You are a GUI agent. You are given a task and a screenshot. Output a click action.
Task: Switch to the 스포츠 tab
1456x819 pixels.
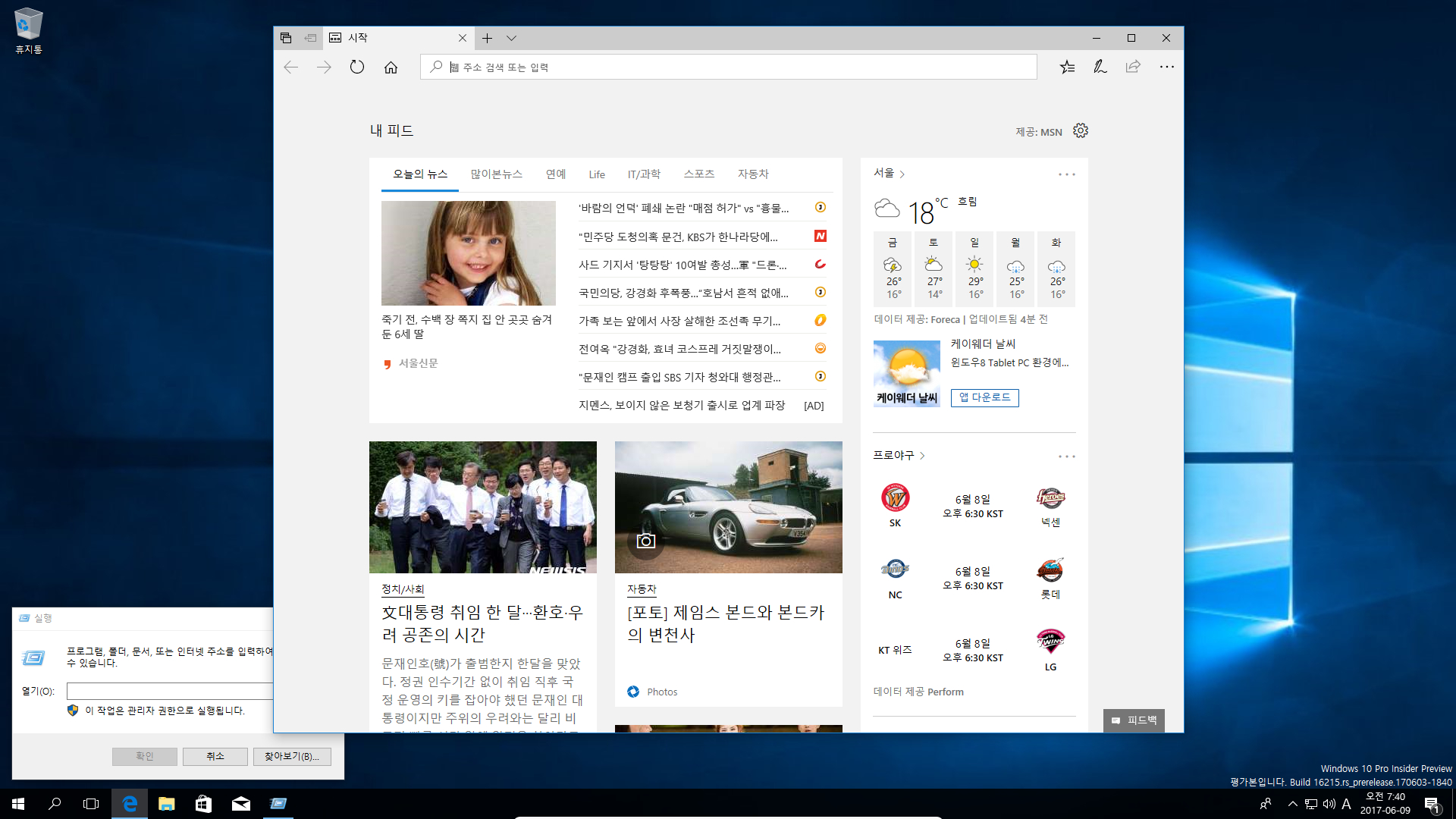coord(699,174)
